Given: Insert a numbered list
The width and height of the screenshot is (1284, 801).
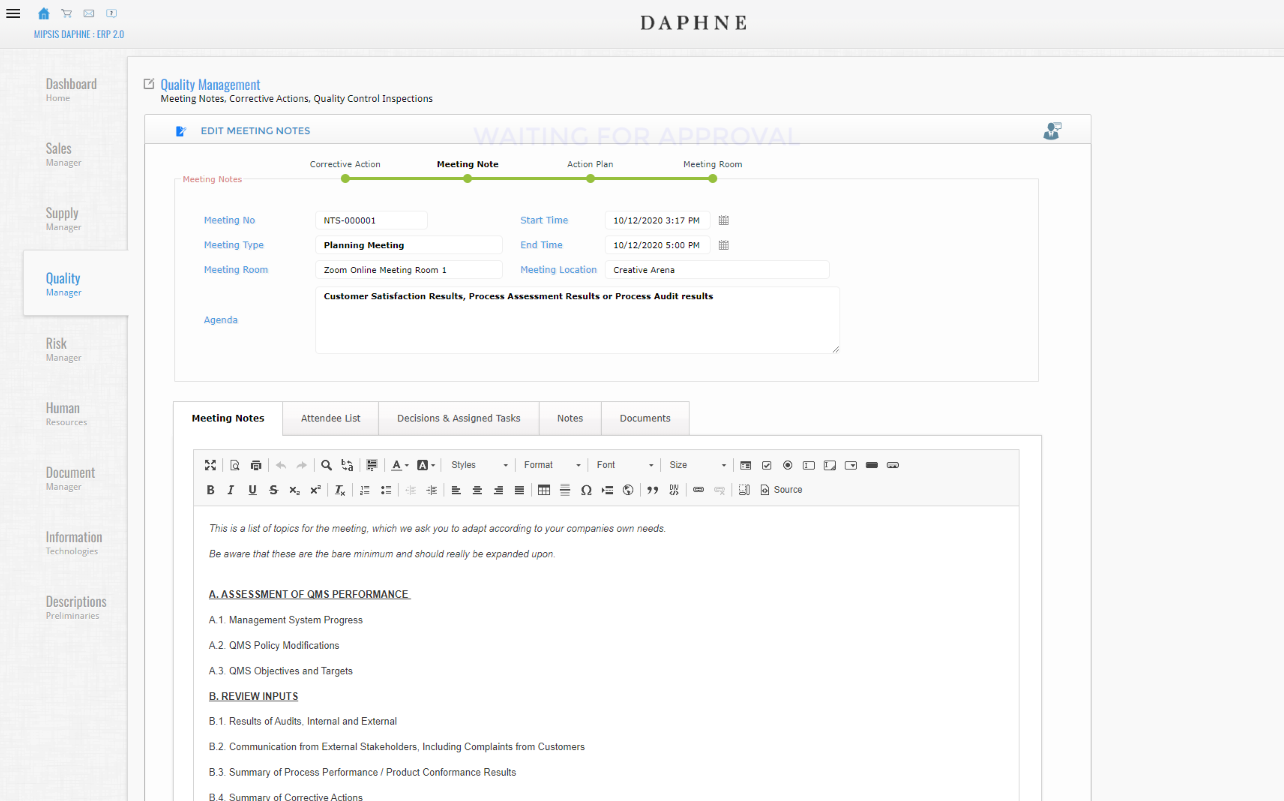Looking at the screenshot, I should (x=365, y=490).
